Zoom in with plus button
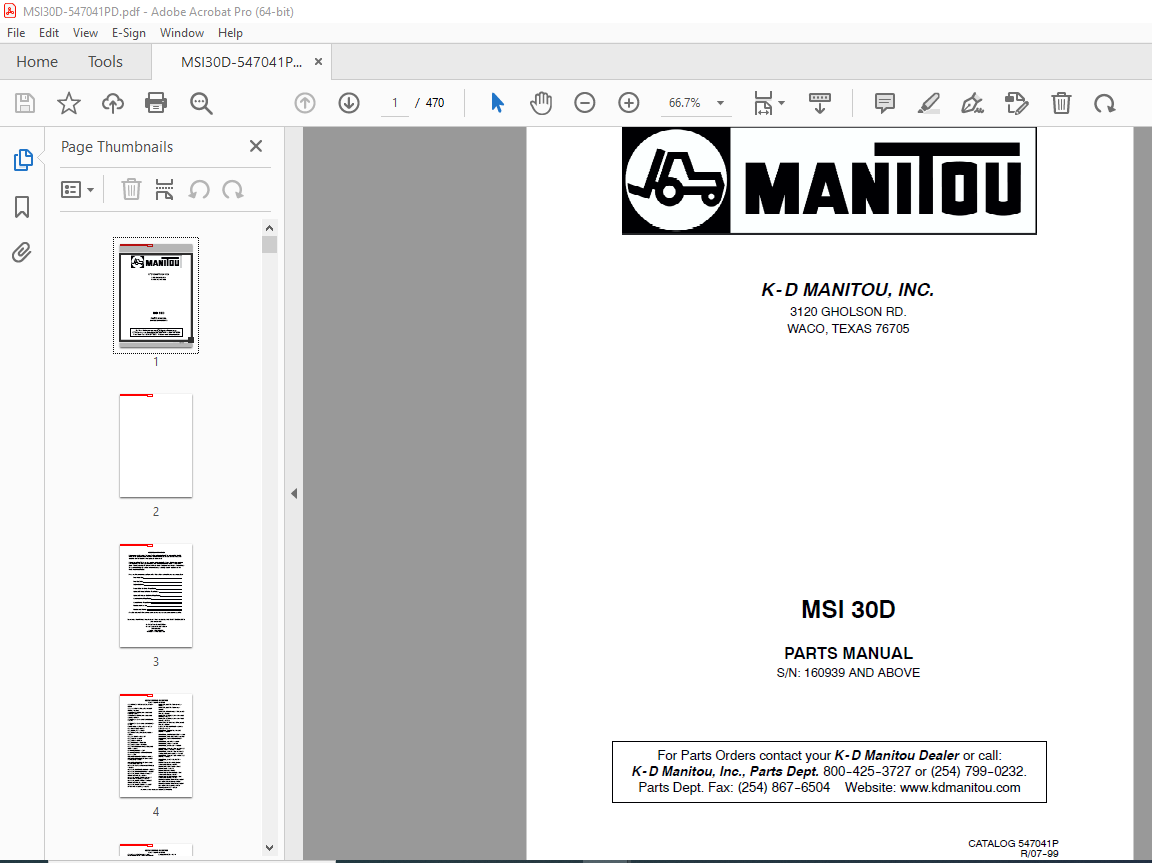Image resolution: width=1152 pixels, height=863 pixels. pos(629,103)
